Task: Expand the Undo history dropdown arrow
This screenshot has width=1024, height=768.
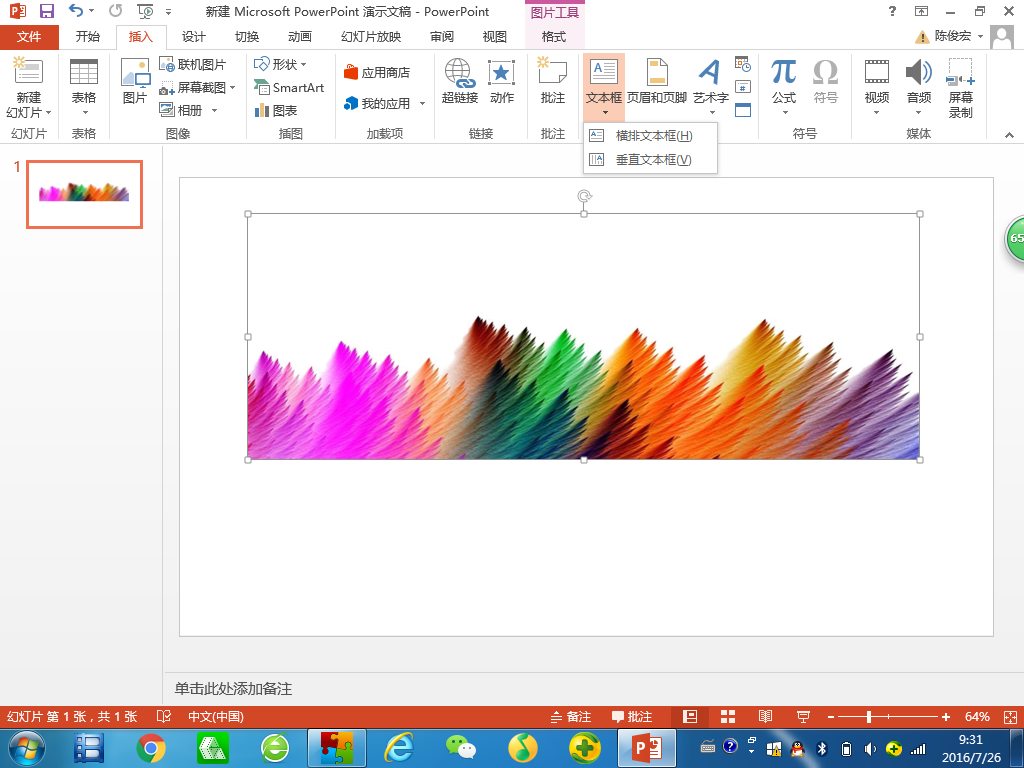Action: (91, 11)
